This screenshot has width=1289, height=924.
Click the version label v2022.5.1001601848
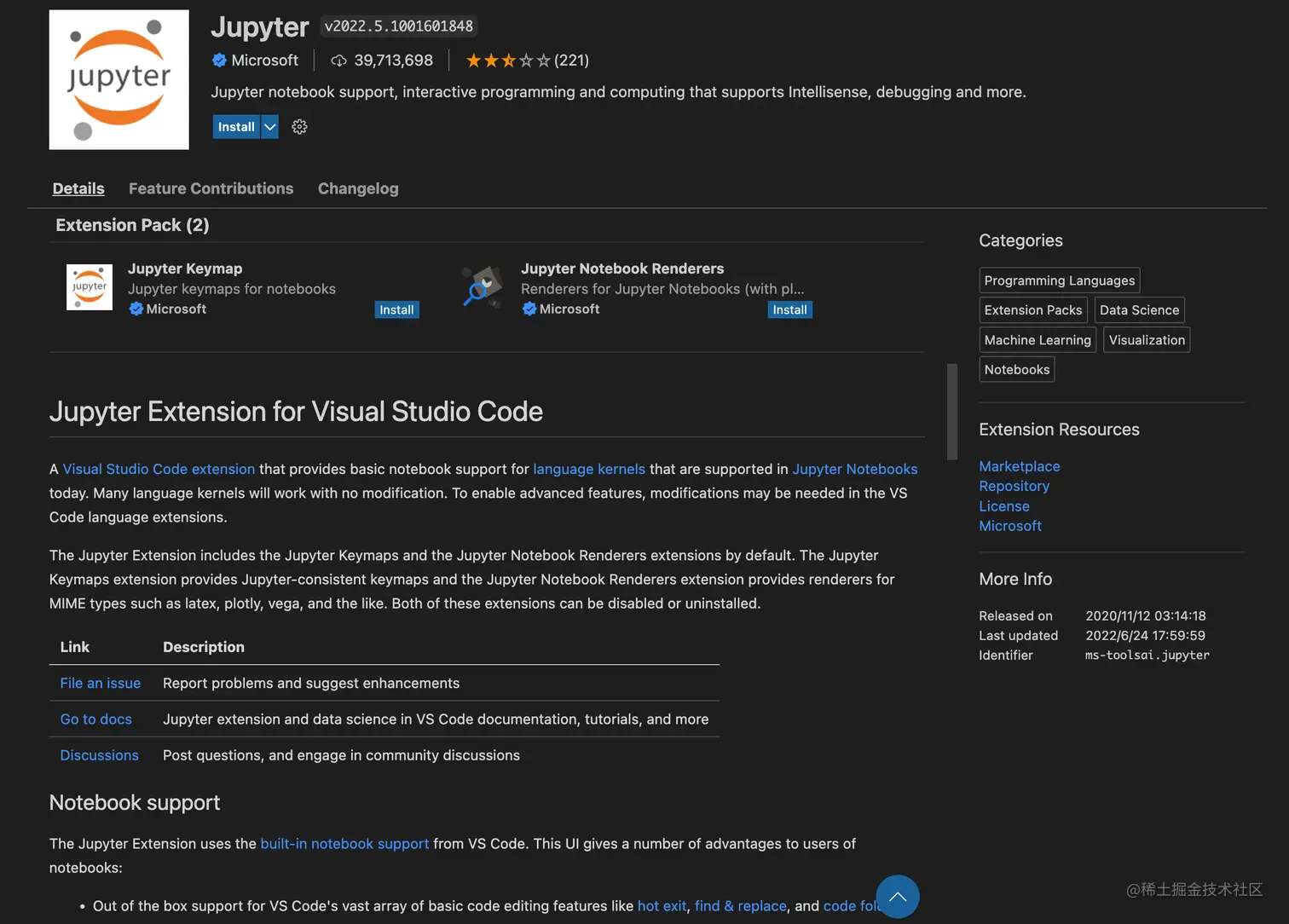[x=399, y=26]
